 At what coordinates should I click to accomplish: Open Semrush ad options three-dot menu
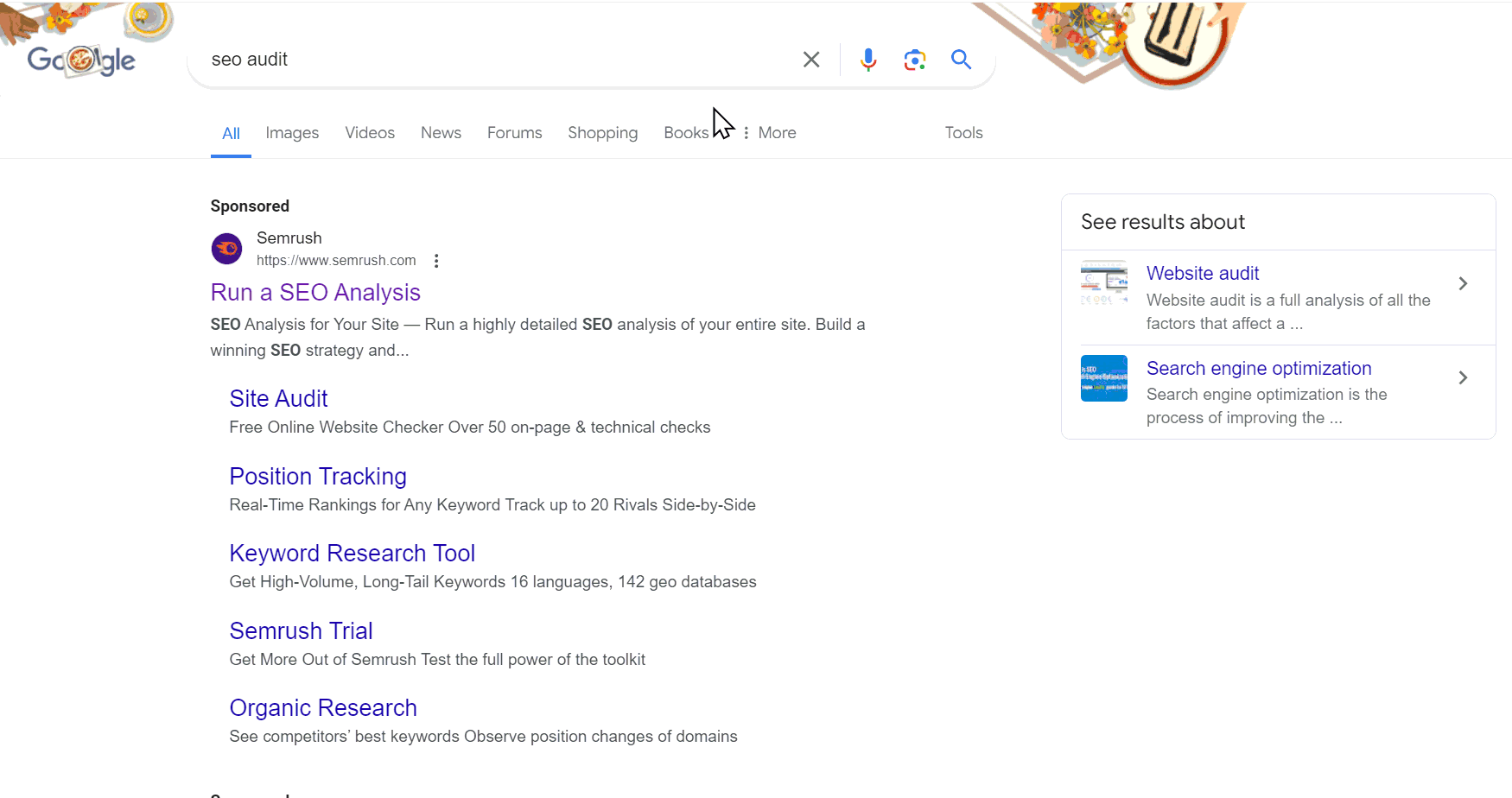(x=436, y=261)
